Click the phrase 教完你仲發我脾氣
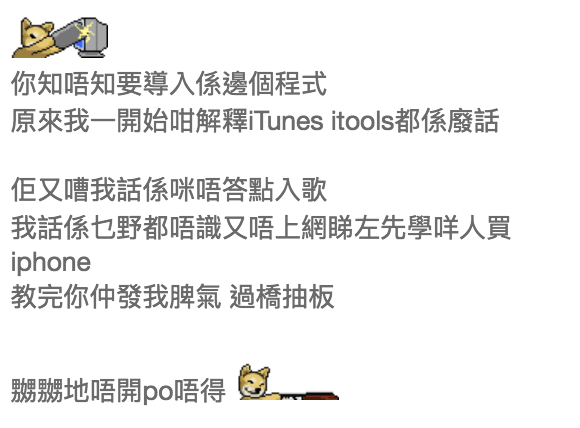This screenshot has height=428, width=580. [116, 297]
